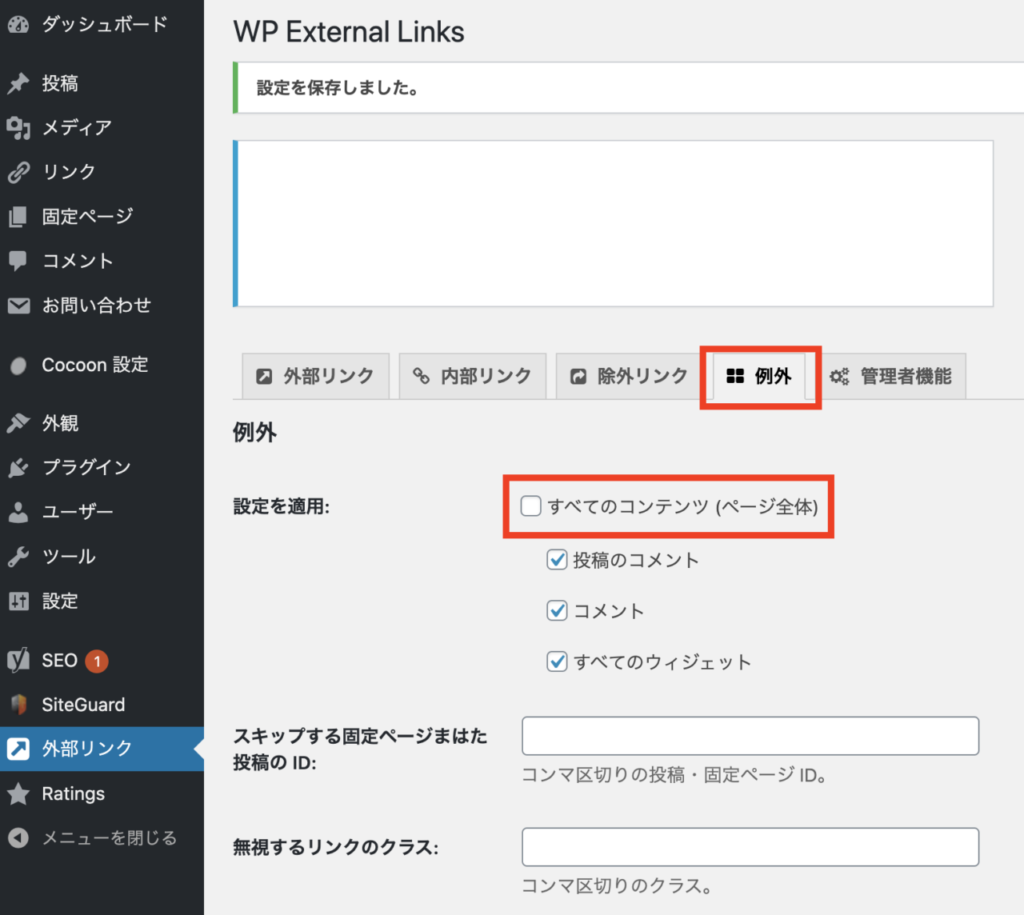1024x915 pixels.
Task: Focus 無視するリンクのクラス input field
Action: (x=750, y=847)
